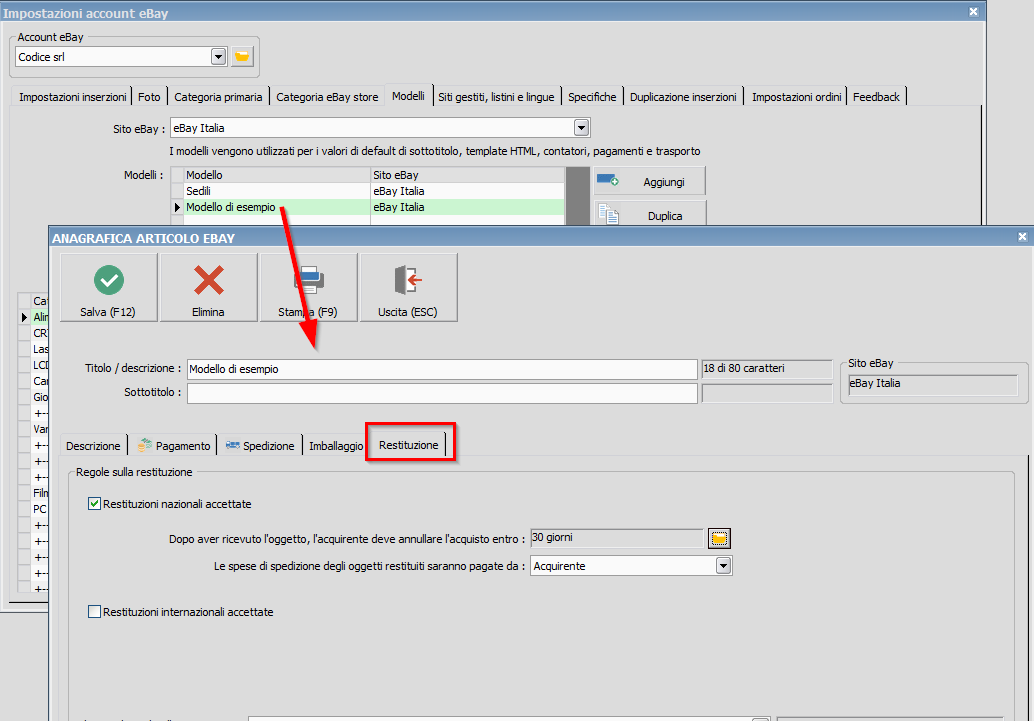
Task: Switch to Impostazioni inserzioni tab
Action: [73, 97]
